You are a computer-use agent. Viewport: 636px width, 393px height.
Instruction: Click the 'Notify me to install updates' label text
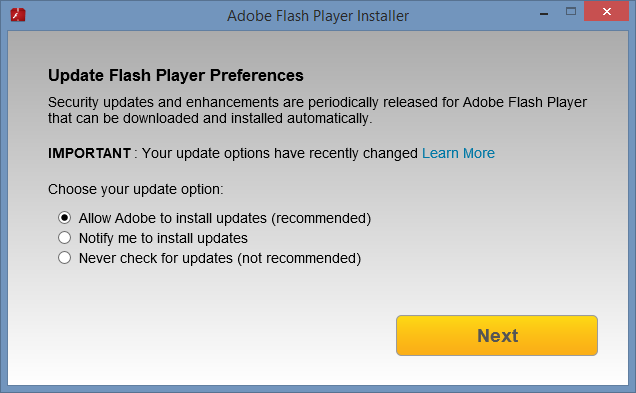pos(163,238)
